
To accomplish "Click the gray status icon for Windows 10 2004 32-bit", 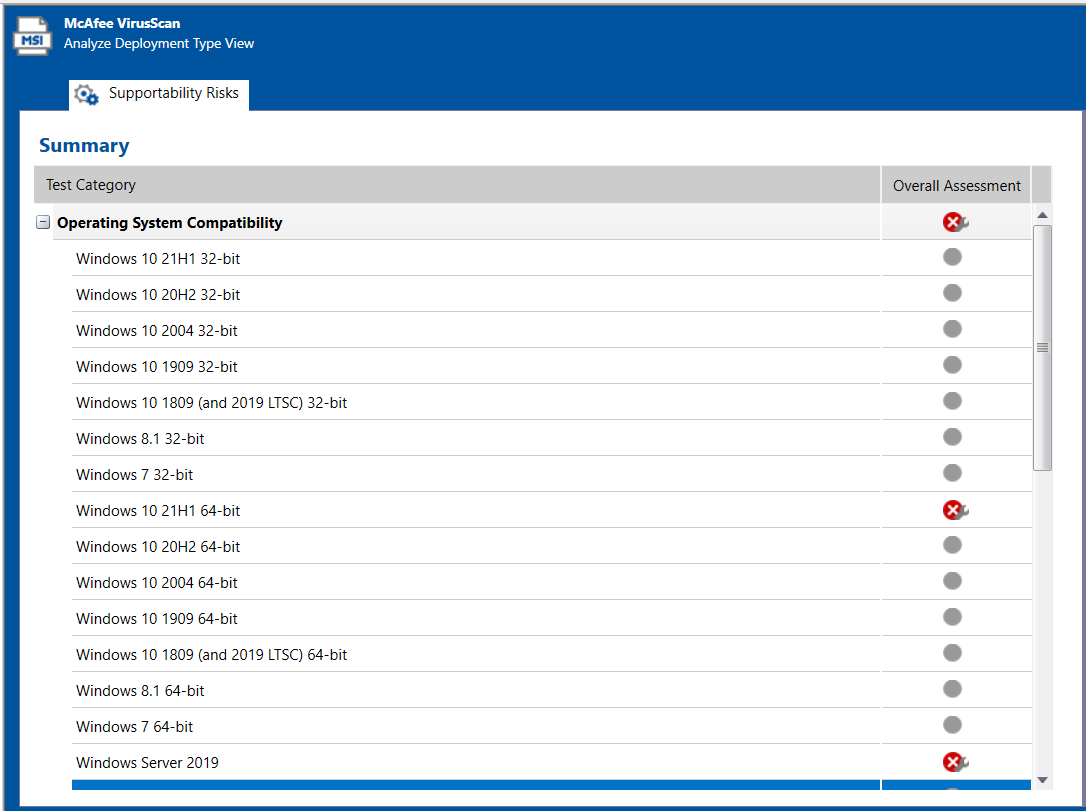I will 952,329.
